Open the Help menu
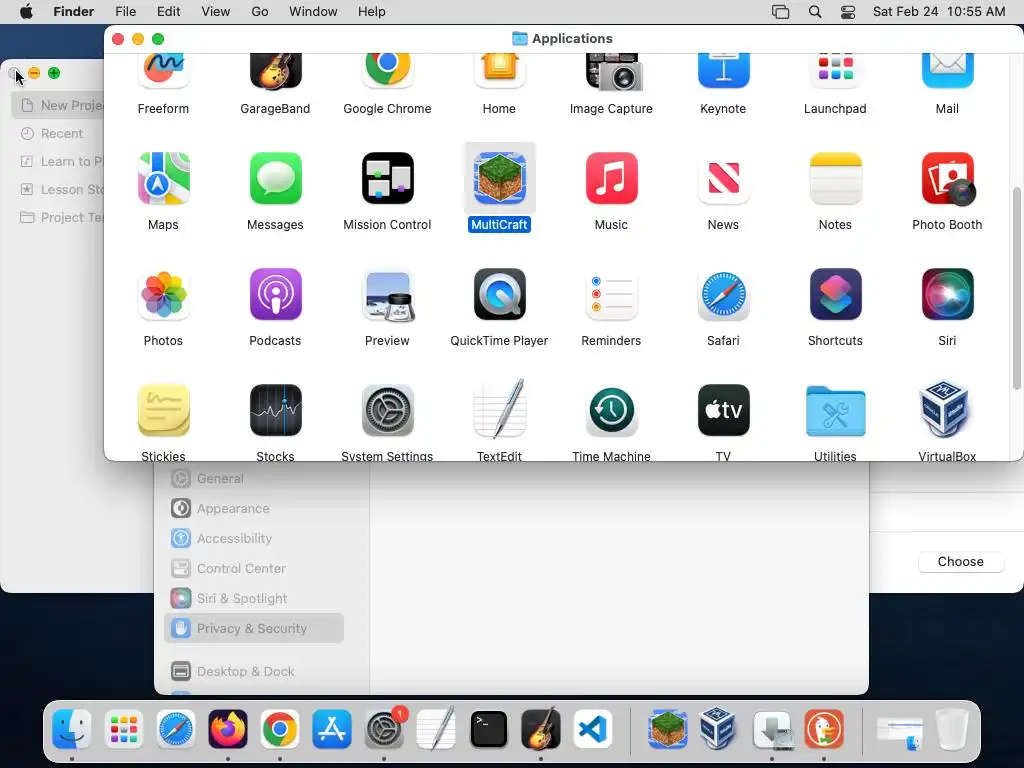1024x768 pixels. (x=372, y=12)
